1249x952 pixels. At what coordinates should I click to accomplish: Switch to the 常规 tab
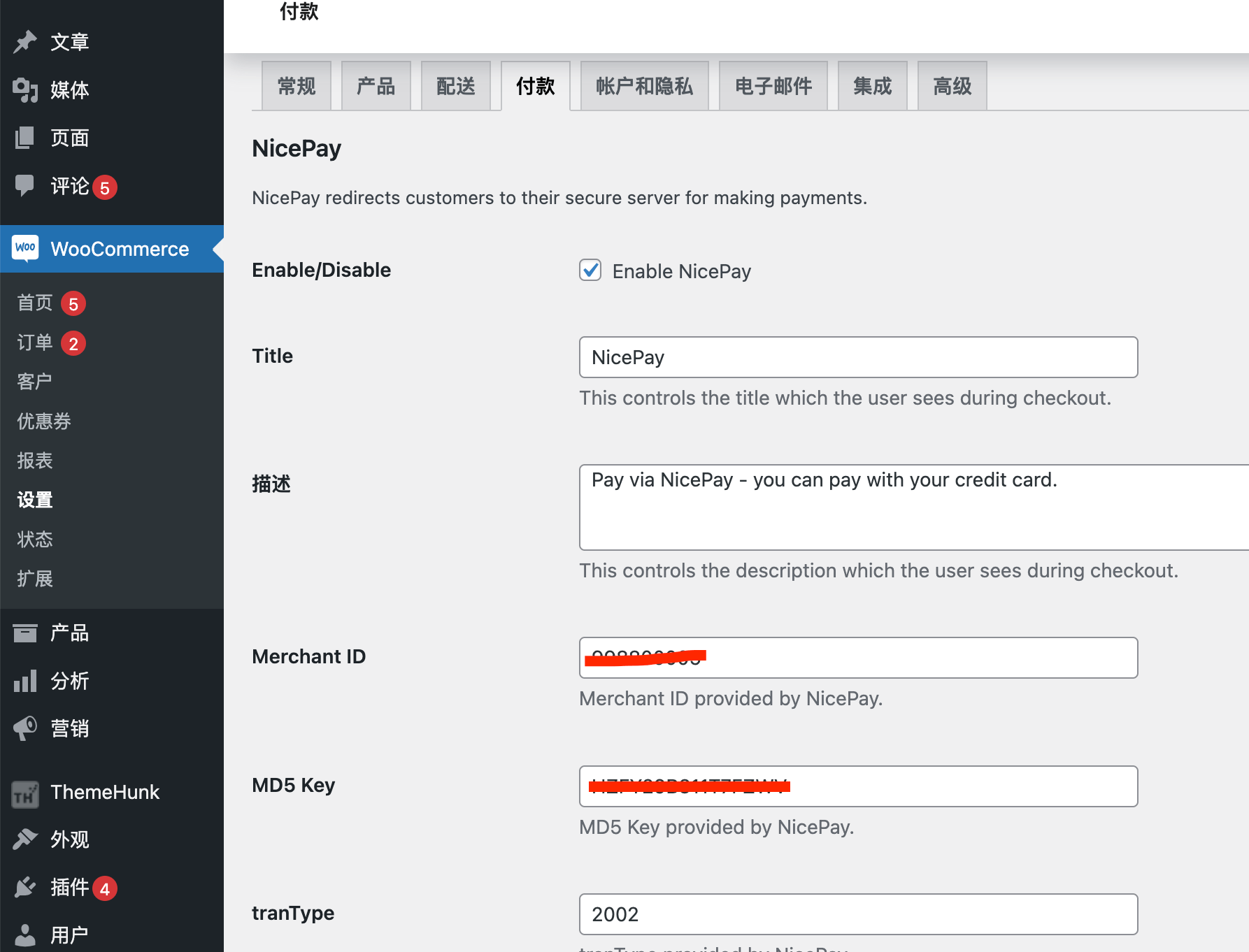pos(297,86)
